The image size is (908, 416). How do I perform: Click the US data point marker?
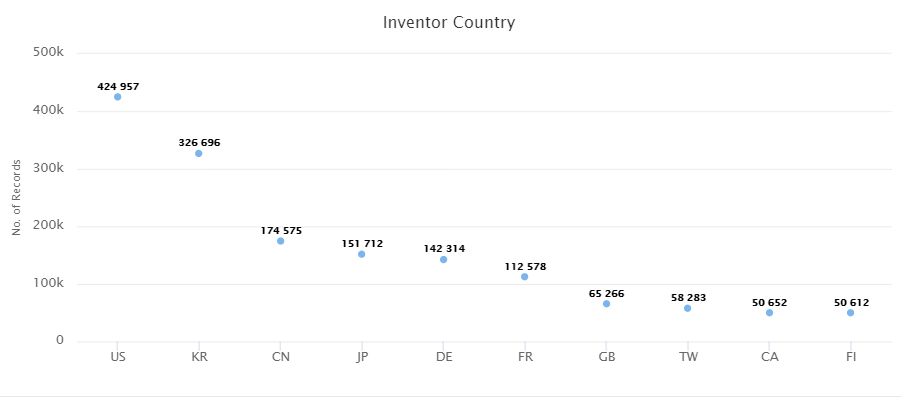(x=118, y=97)
